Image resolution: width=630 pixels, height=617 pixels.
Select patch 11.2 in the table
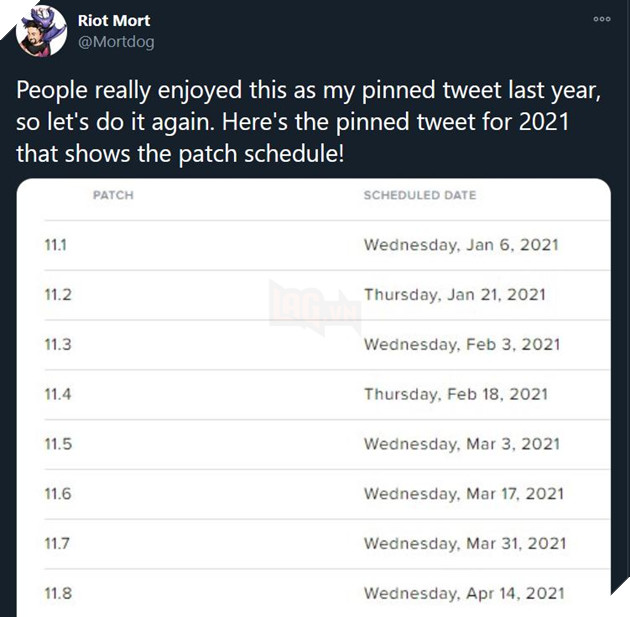(58, 295)
